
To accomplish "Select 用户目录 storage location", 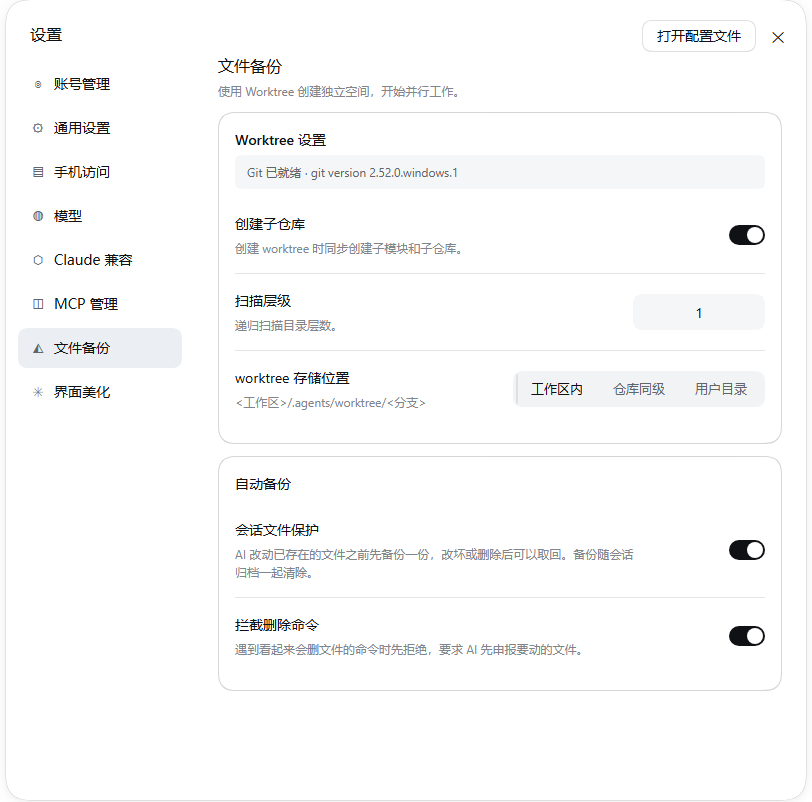I will [720, 389].
